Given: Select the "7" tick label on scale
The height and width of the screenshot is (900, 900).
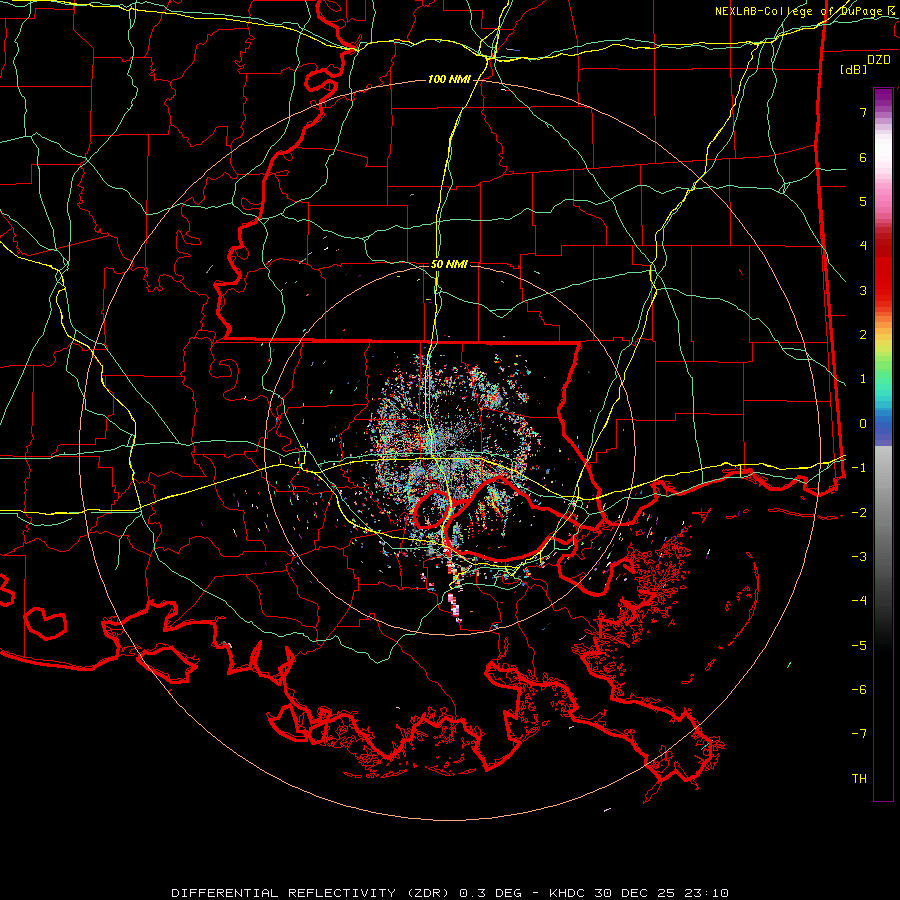Looking at the screenshot, I should pyautogui.click(x=863, y=112).
